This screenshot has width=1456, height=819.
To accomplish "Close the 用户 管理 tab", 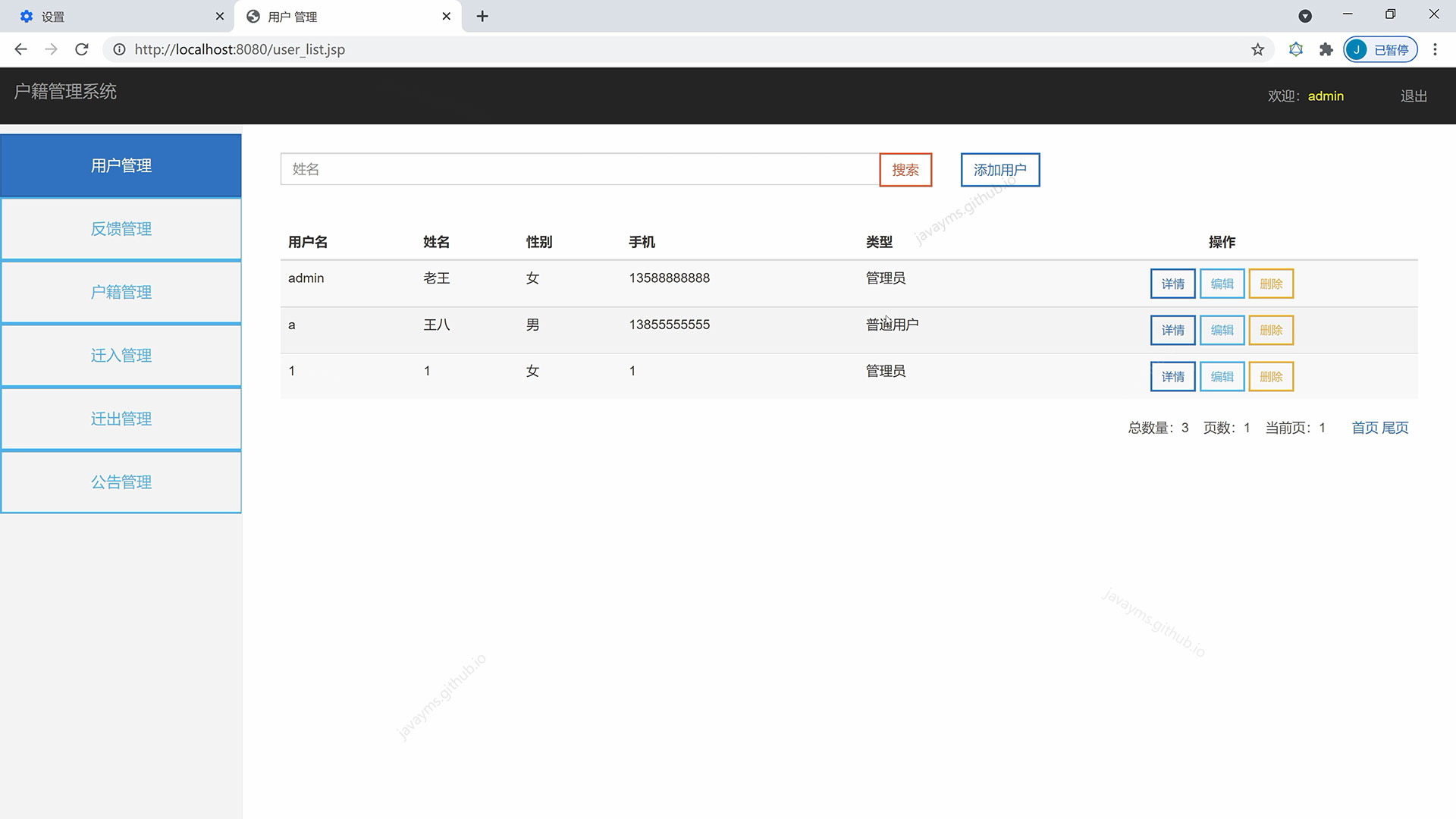I will pos(447,16).
